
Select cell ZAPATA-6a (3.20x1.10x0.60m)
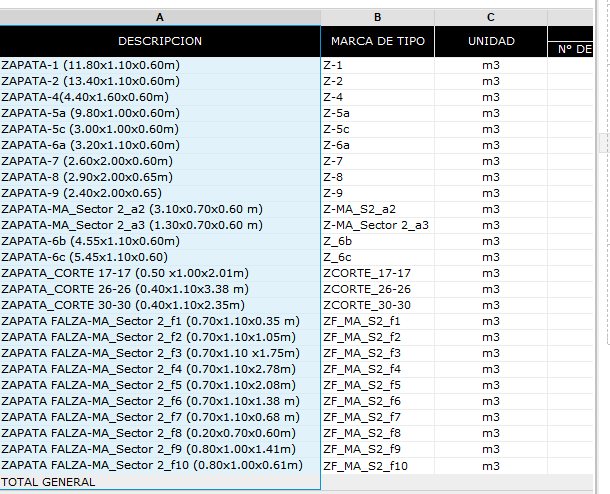(160, 145)
